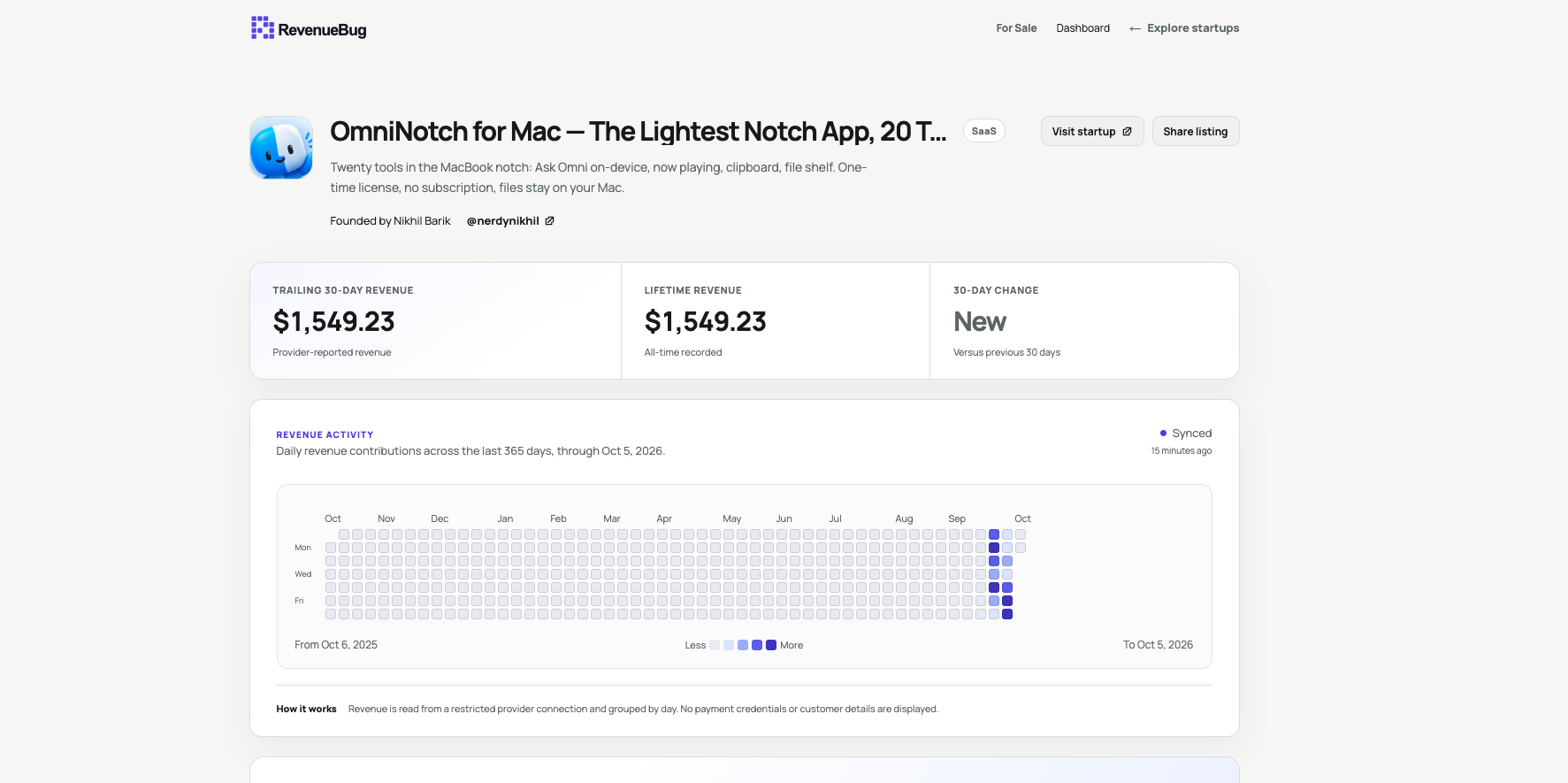The image size is (1568, 783).
Task: Click the "Sep" month label on the heatmap
Action: click(957, 519)
